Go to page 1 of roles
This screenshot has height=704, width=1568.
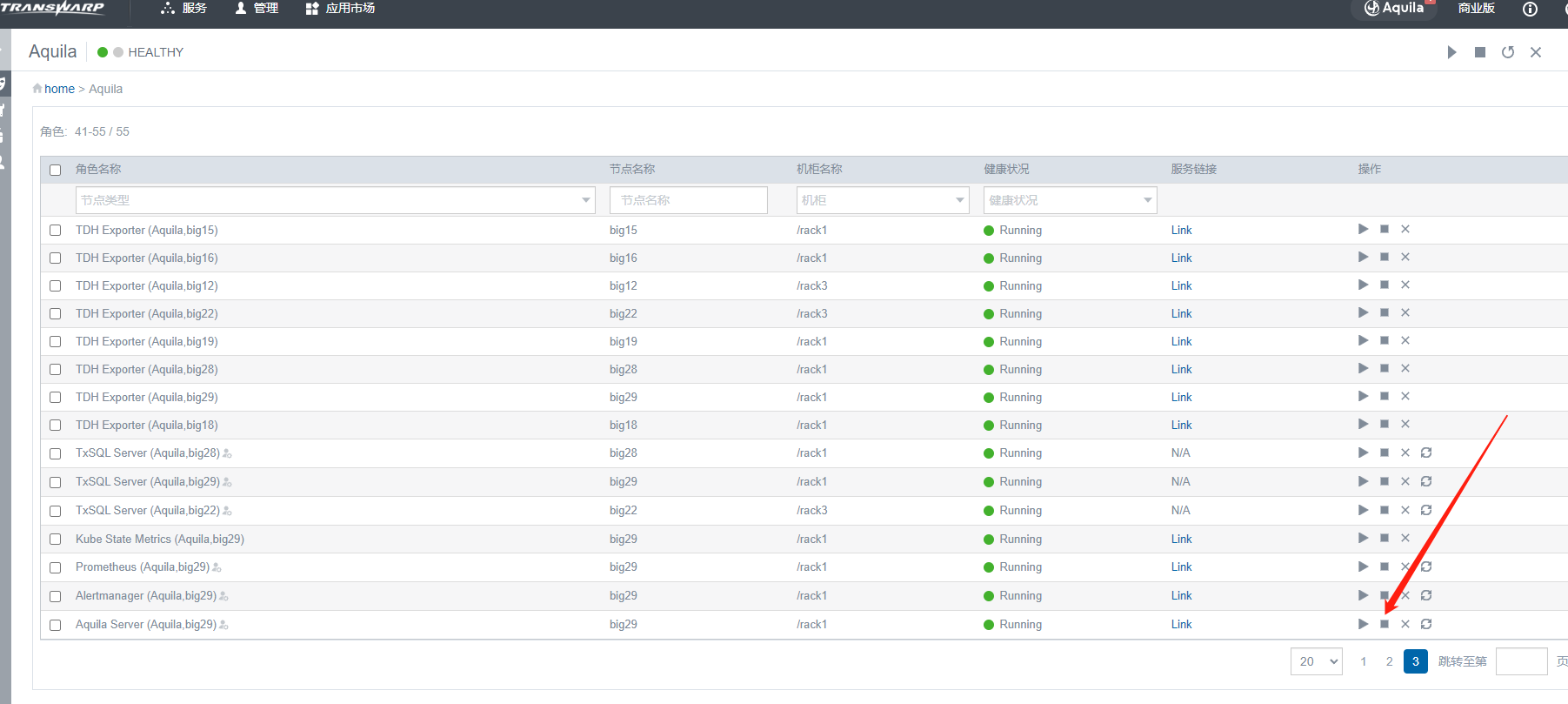[x=1364, y=661]
